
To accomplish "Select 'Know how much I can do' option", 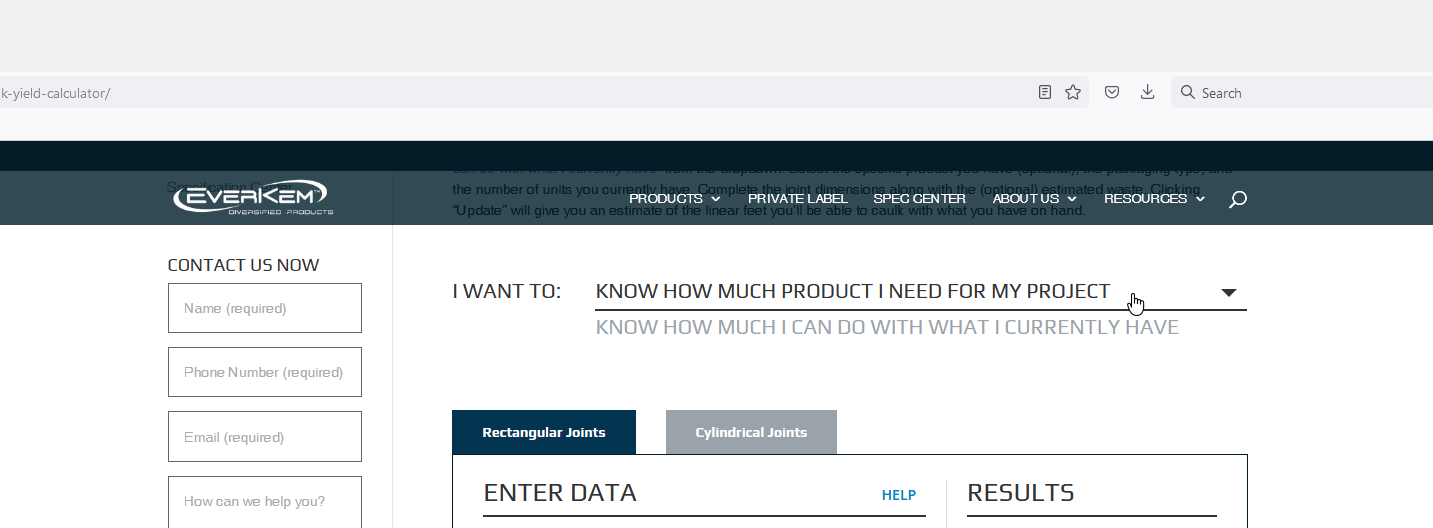I will pyautogui.click(x=886, y=328).
